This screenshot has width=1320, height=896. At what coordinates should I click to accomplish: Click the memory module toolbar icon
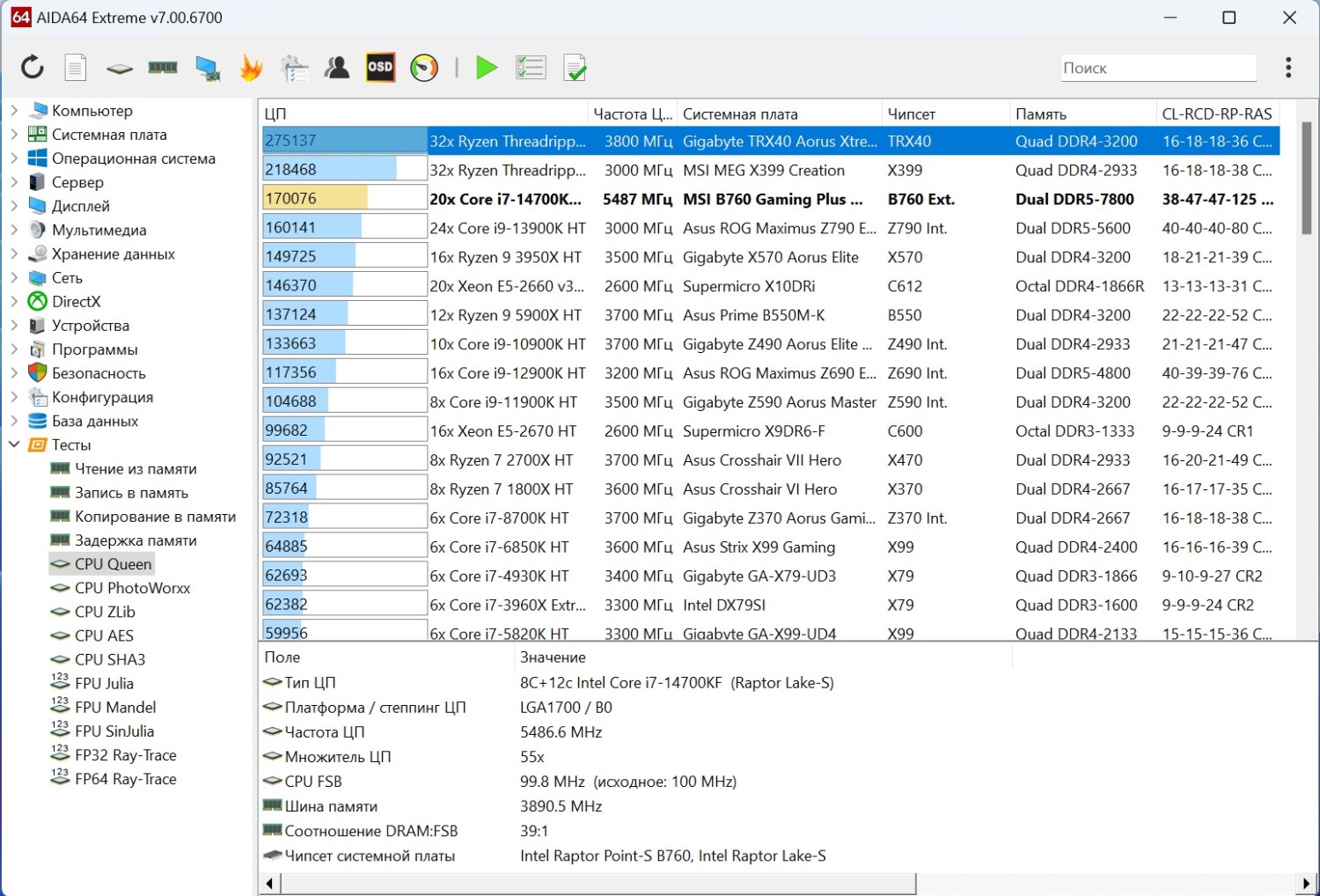pos(163,68)
